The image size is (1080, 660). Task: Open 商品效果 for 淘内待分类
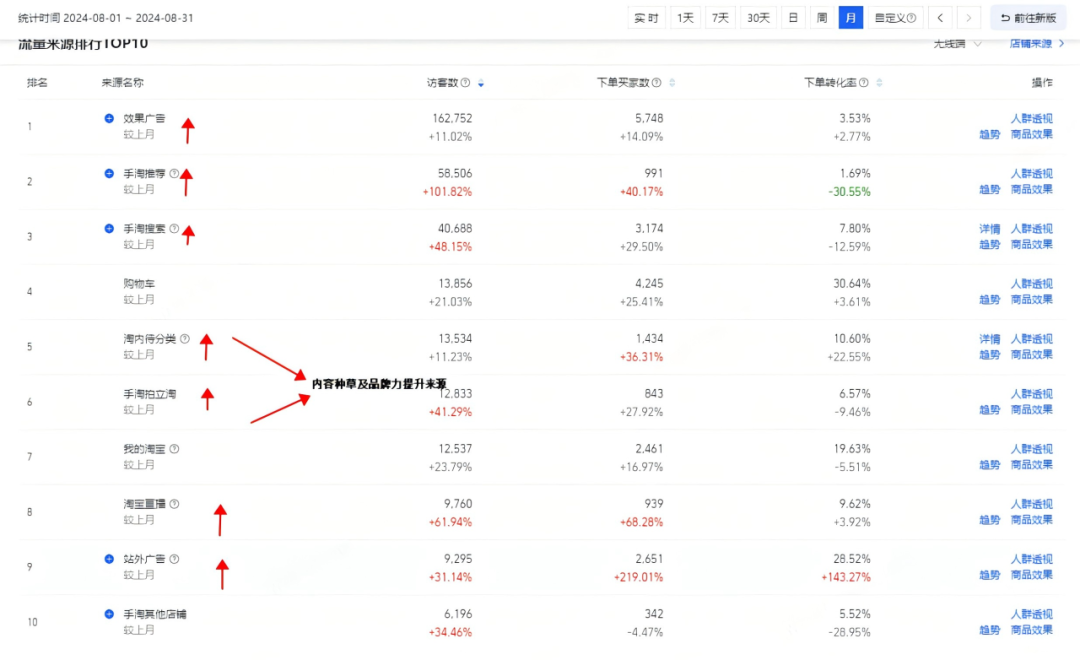click(1031, 355)
